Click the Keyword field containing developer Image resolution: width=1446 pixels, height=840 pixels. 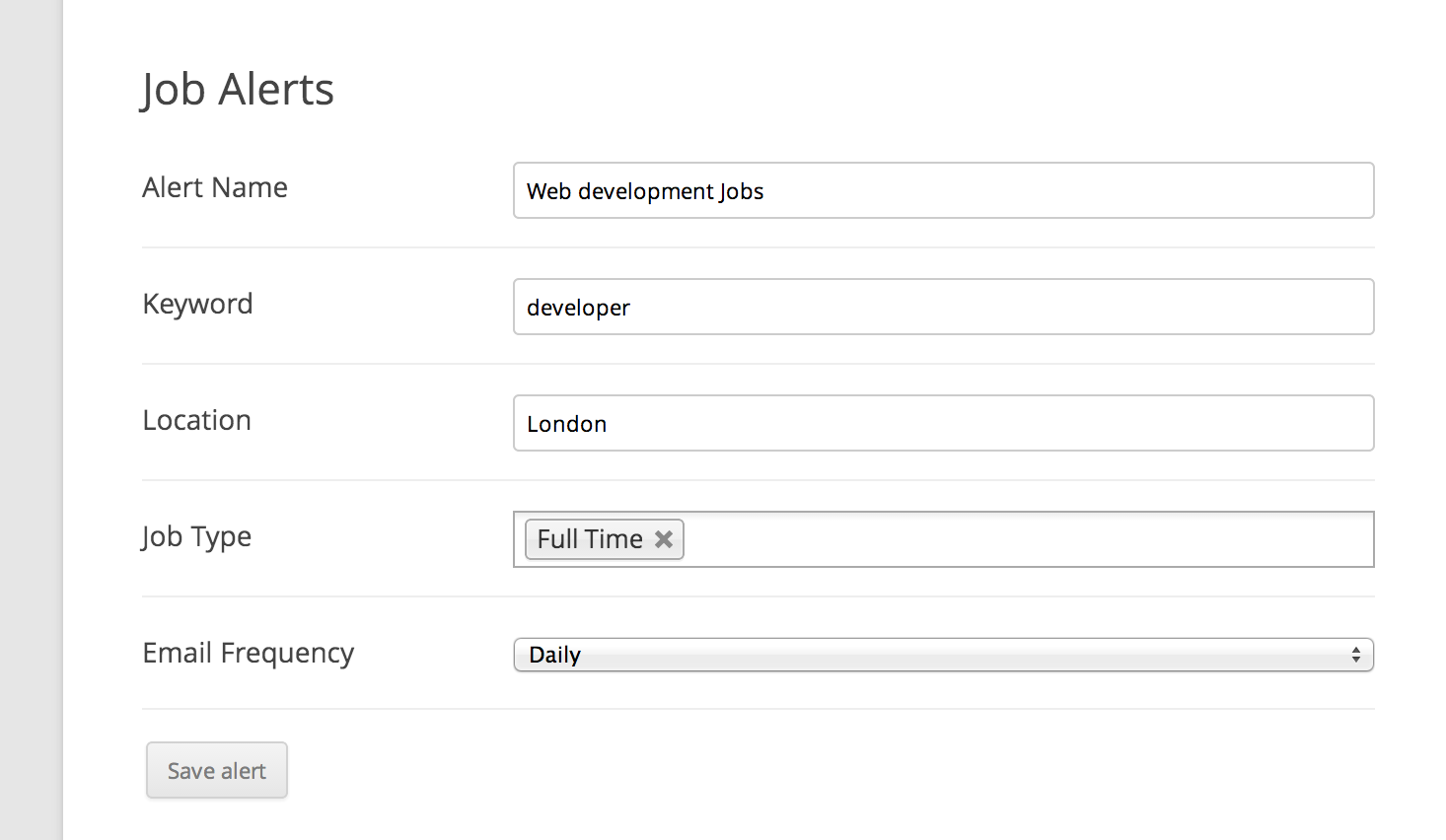coord(944,307)
